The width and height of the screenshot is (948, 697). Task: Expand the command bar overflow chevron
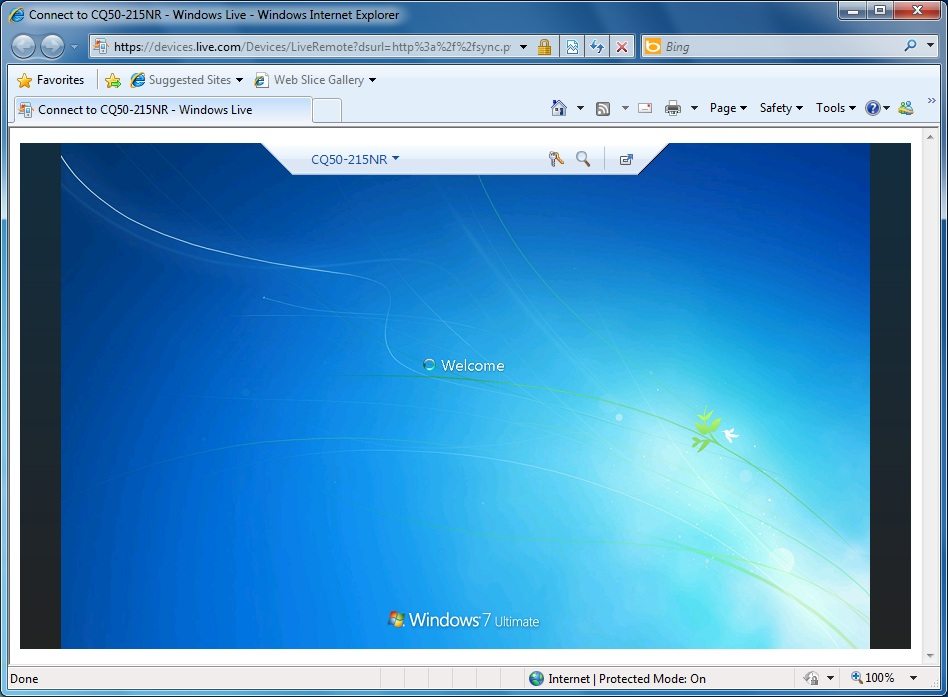pos(932,100)
